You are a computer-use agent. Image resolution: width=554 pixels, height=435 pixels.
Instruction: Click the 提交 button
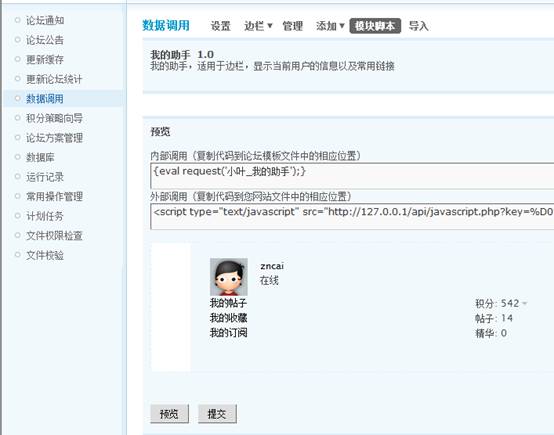pyautogui.click(x=217, y=413)
